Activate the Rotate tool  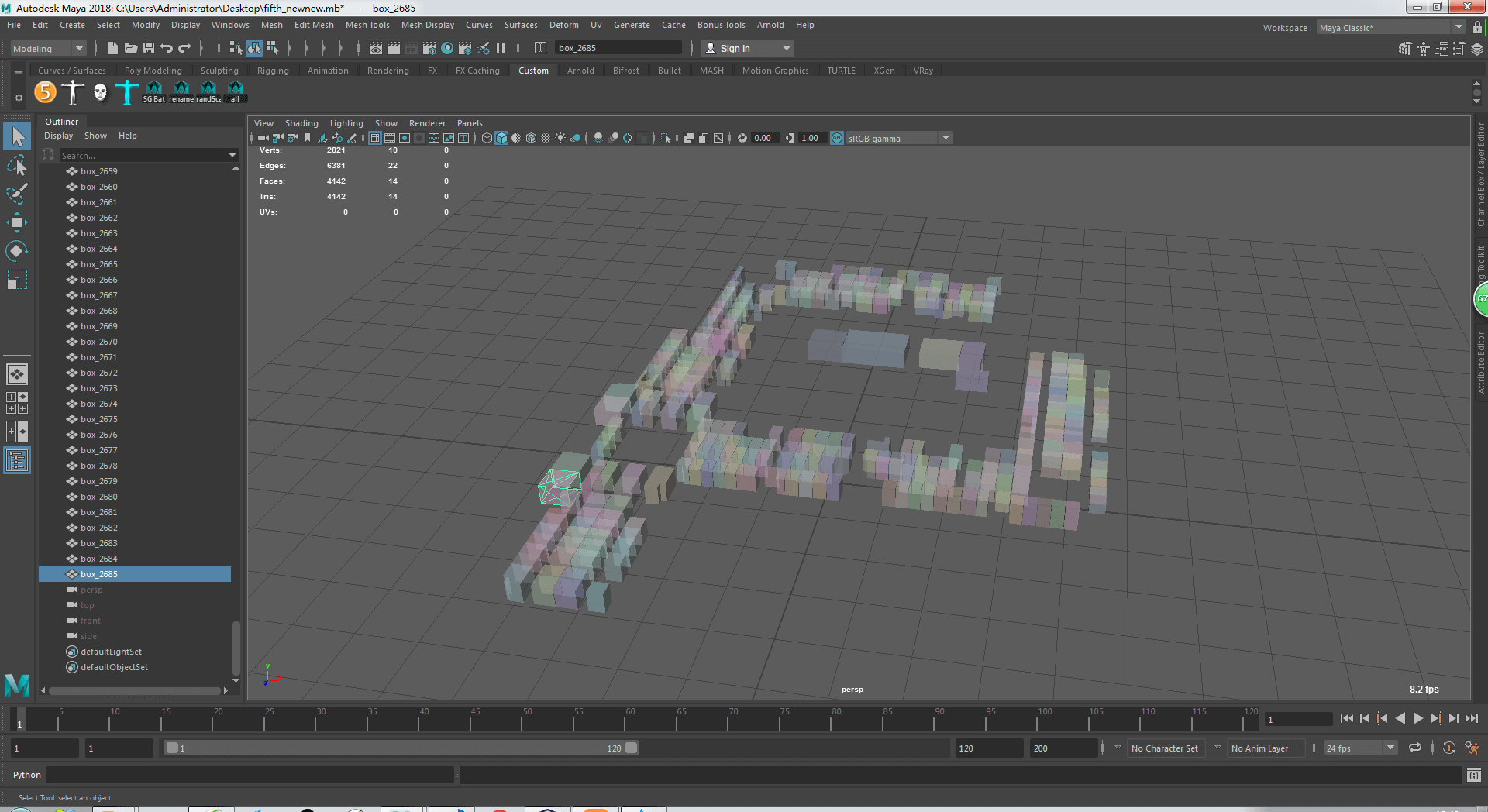point(16,251)
